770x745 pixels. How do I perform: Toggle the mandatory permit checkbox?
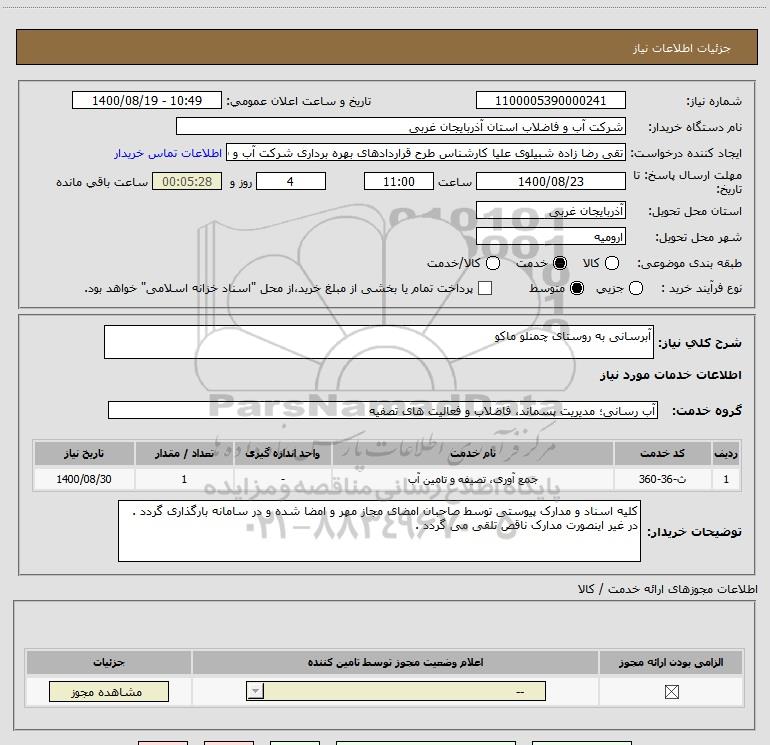pos(671,692)
